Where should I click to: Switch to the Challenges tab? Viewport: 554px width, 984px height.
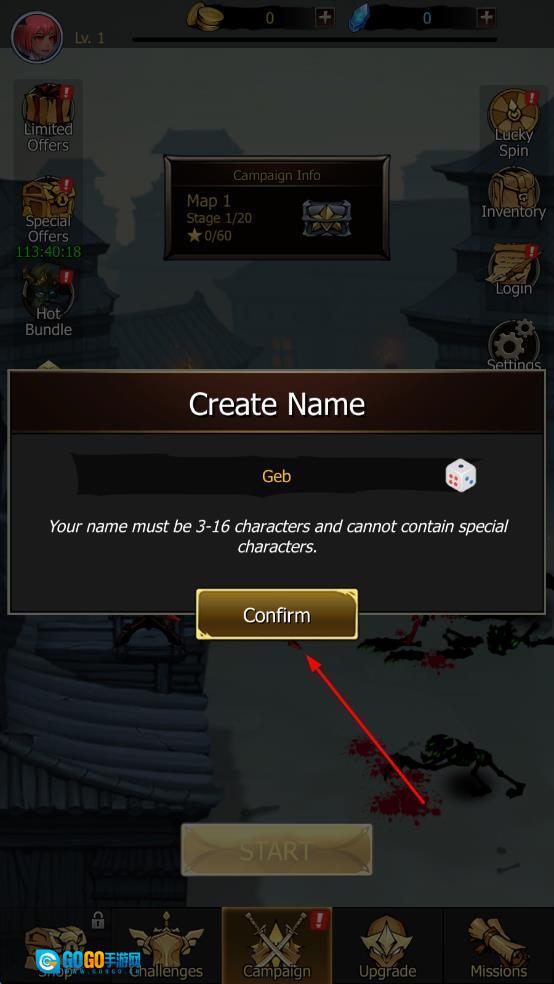[x=166, y=945]
